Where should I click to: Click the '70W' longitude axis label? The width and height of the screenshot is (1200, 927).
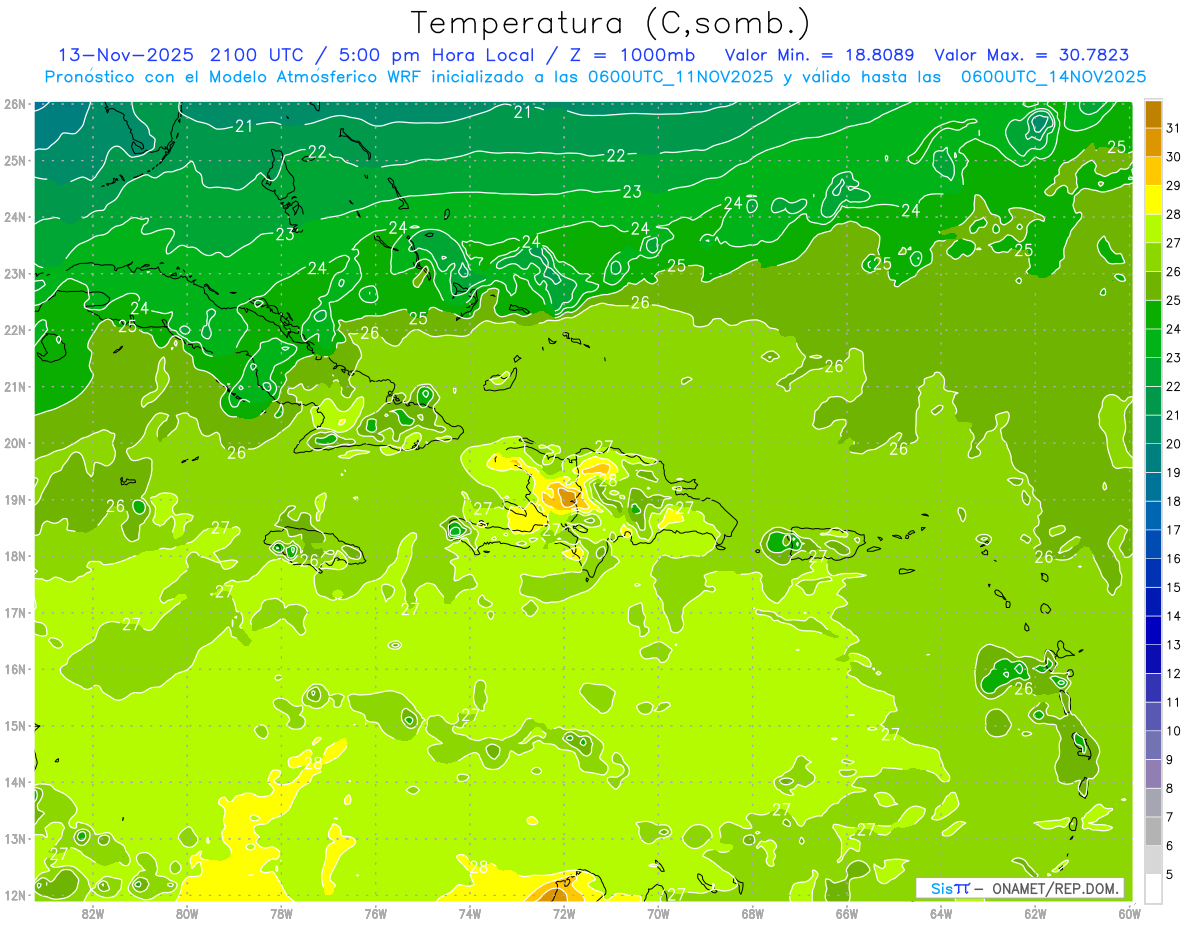(658, 913)
